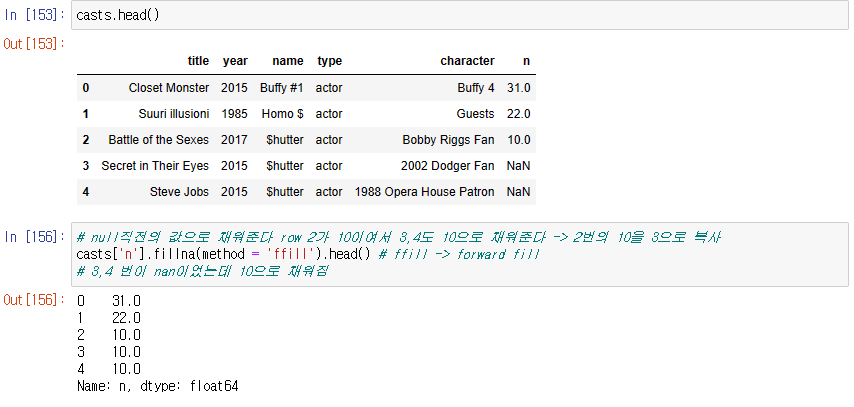Click the 'n' column header
Screen dimensions: 854x407
[526, 61]
